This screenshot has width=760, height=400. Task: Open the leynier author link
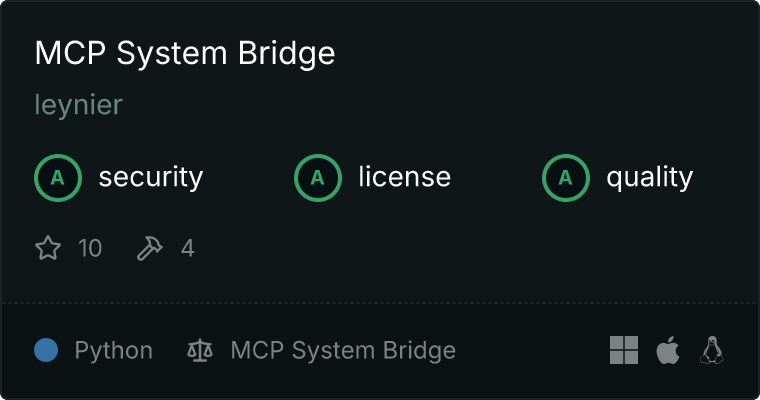pyautogui.click(x=79, y=105)
